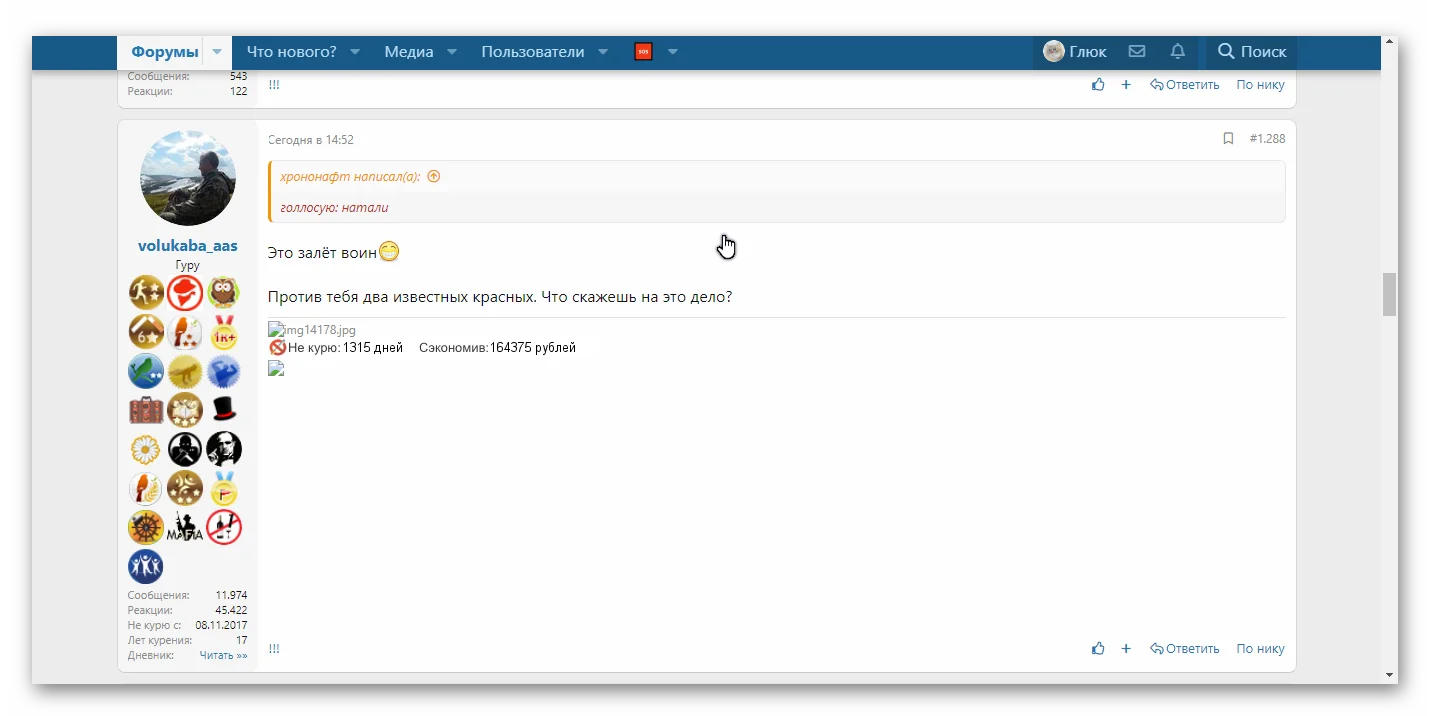Expand the Пользователи dropdown arrow
The height and width of the screenshot is (716, 1430).
602,51
